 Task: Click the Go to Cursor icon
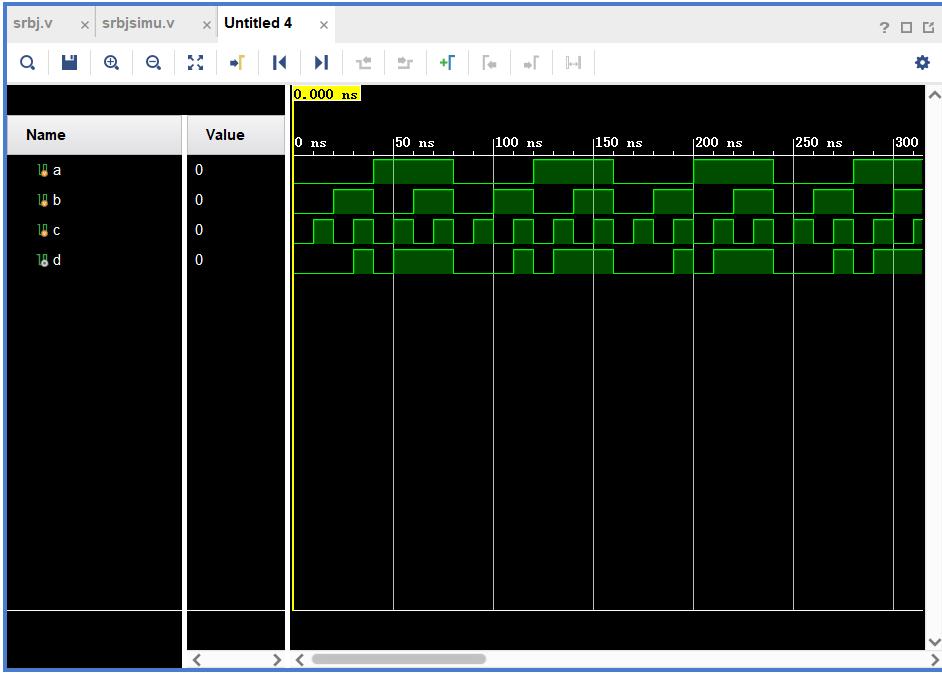237,63
